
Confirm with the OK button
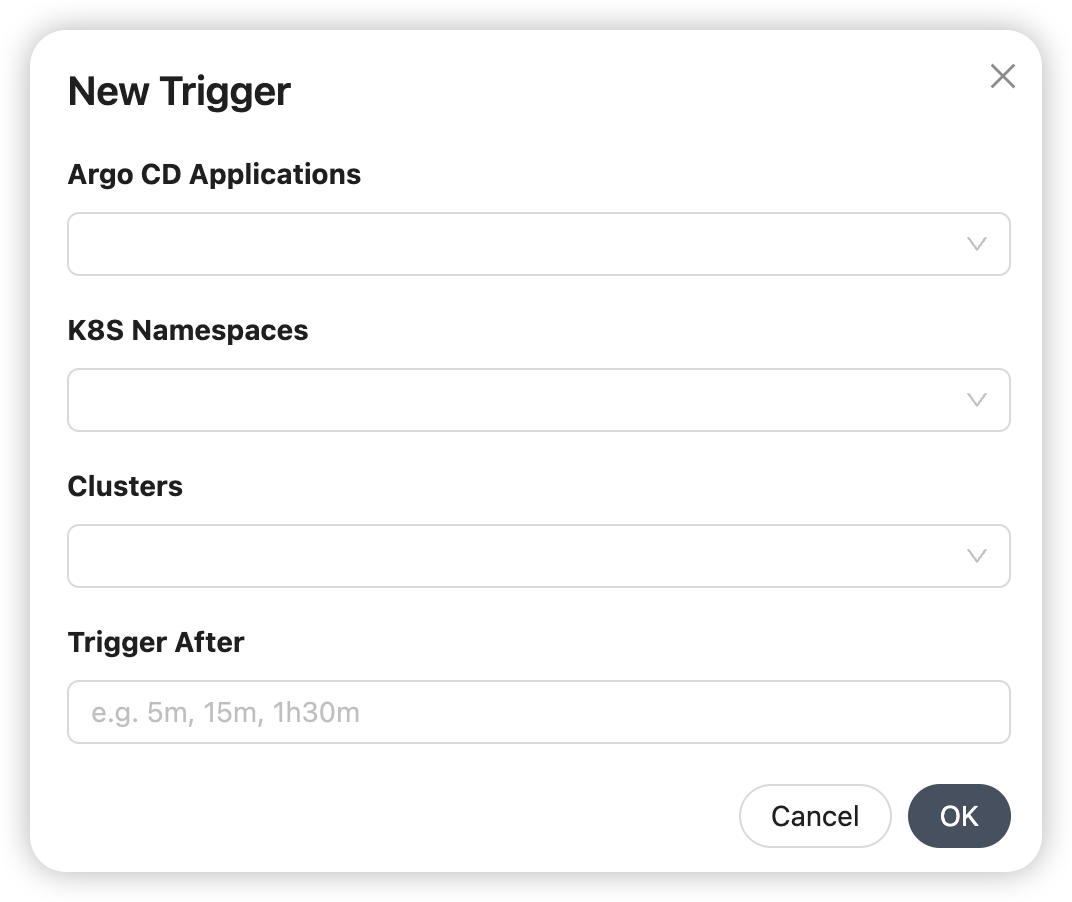pyautogui.click(x=959, y=816)
